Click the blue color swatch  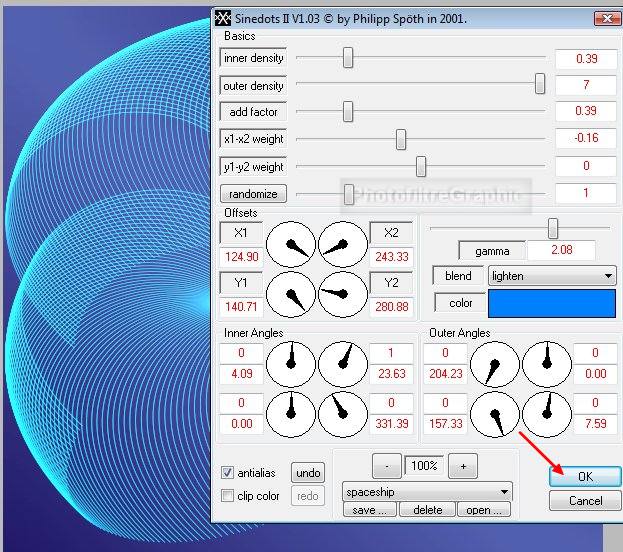(x=552, y=303)
